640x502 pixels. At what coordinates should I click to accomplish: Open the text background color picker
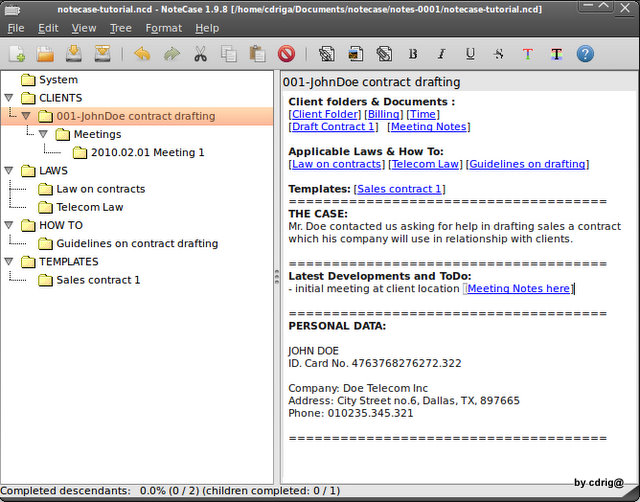556,54
